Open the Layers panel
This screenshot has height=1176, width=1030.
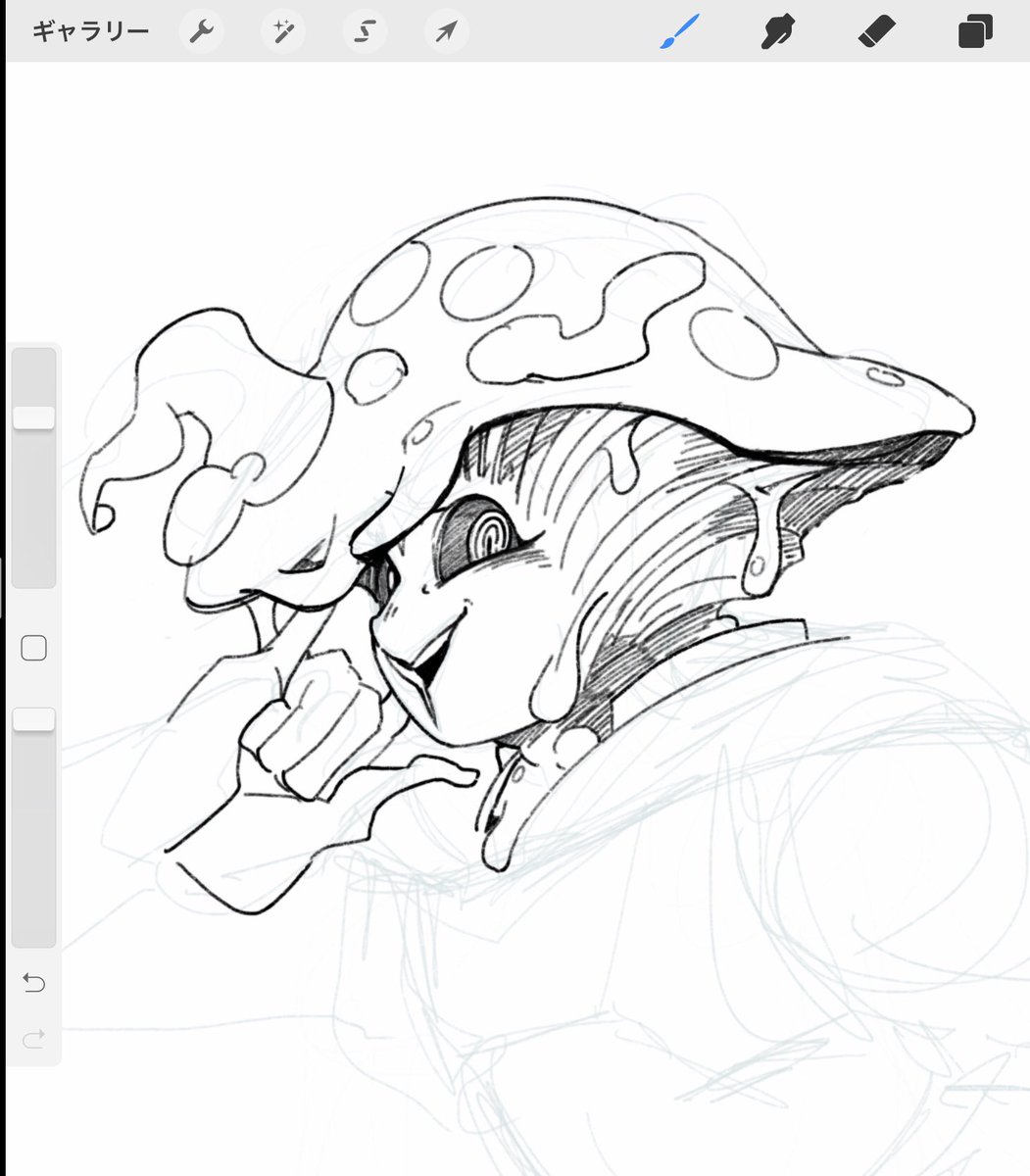[x=974, y=31]
